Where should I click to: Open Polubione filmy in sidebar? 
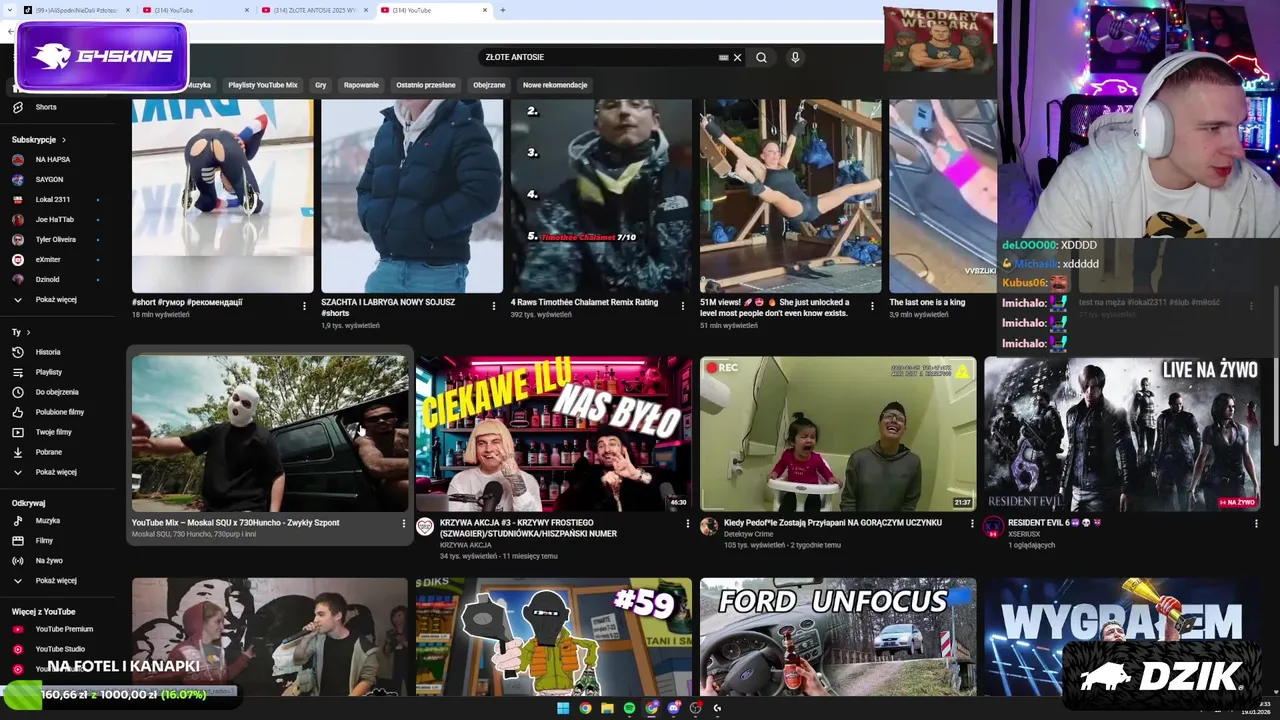(x=59, y=412)
